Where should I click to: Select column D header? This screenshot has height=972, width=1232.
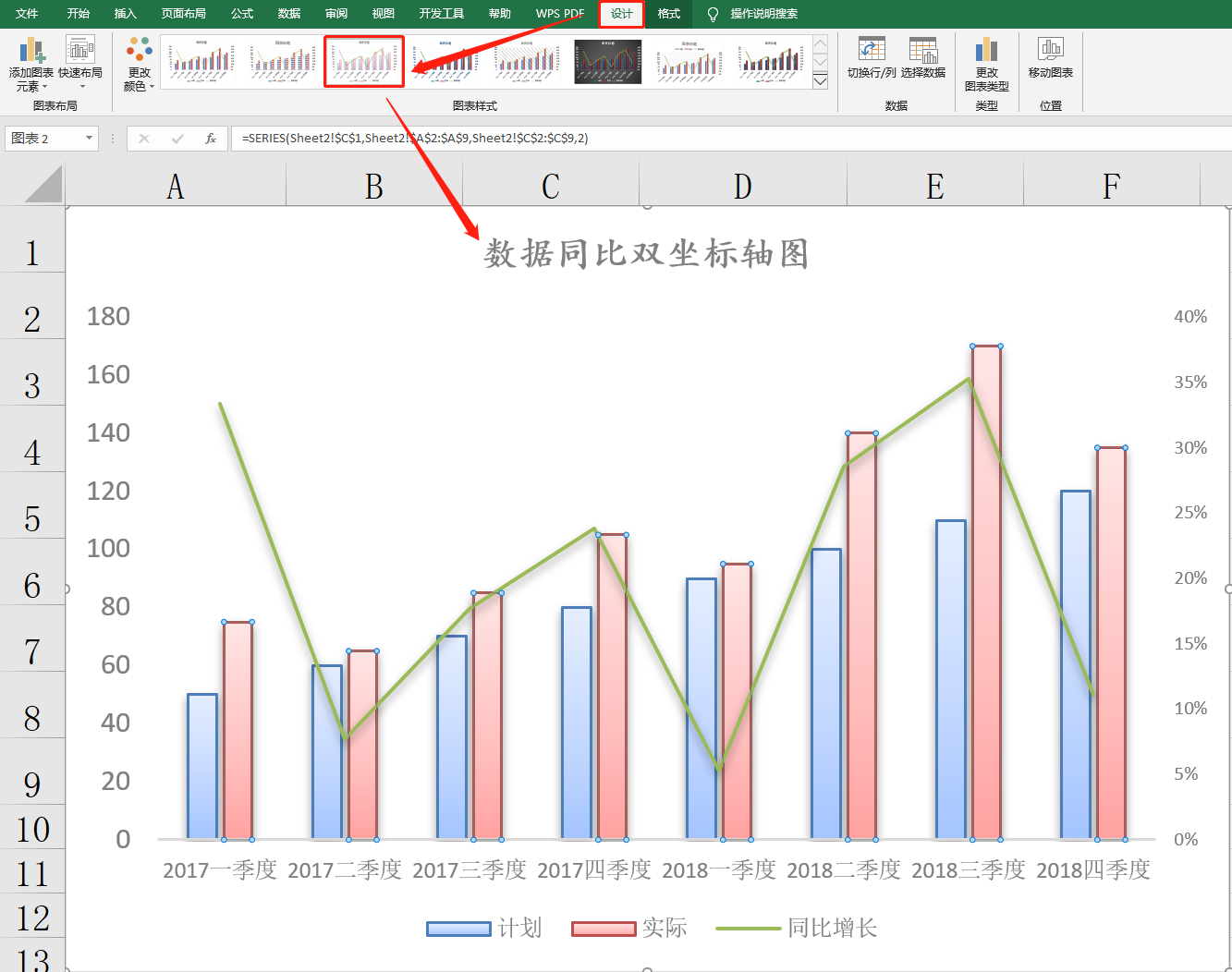tap(743, 186)
